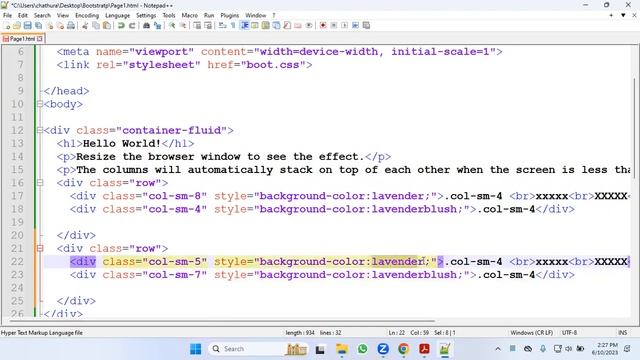
Task: Click the UTF-8 encoding in status bar
Action: point(569,333)
